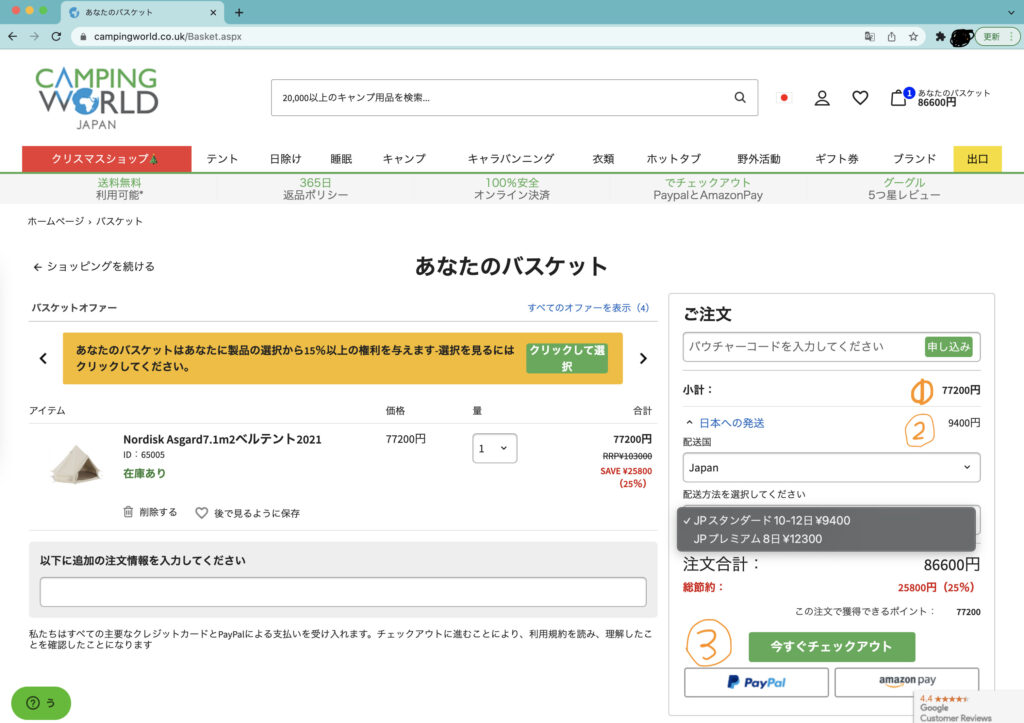1024x723 pixels.
Task: Pay with the amazon pay button
Action: tap(907, 681)
